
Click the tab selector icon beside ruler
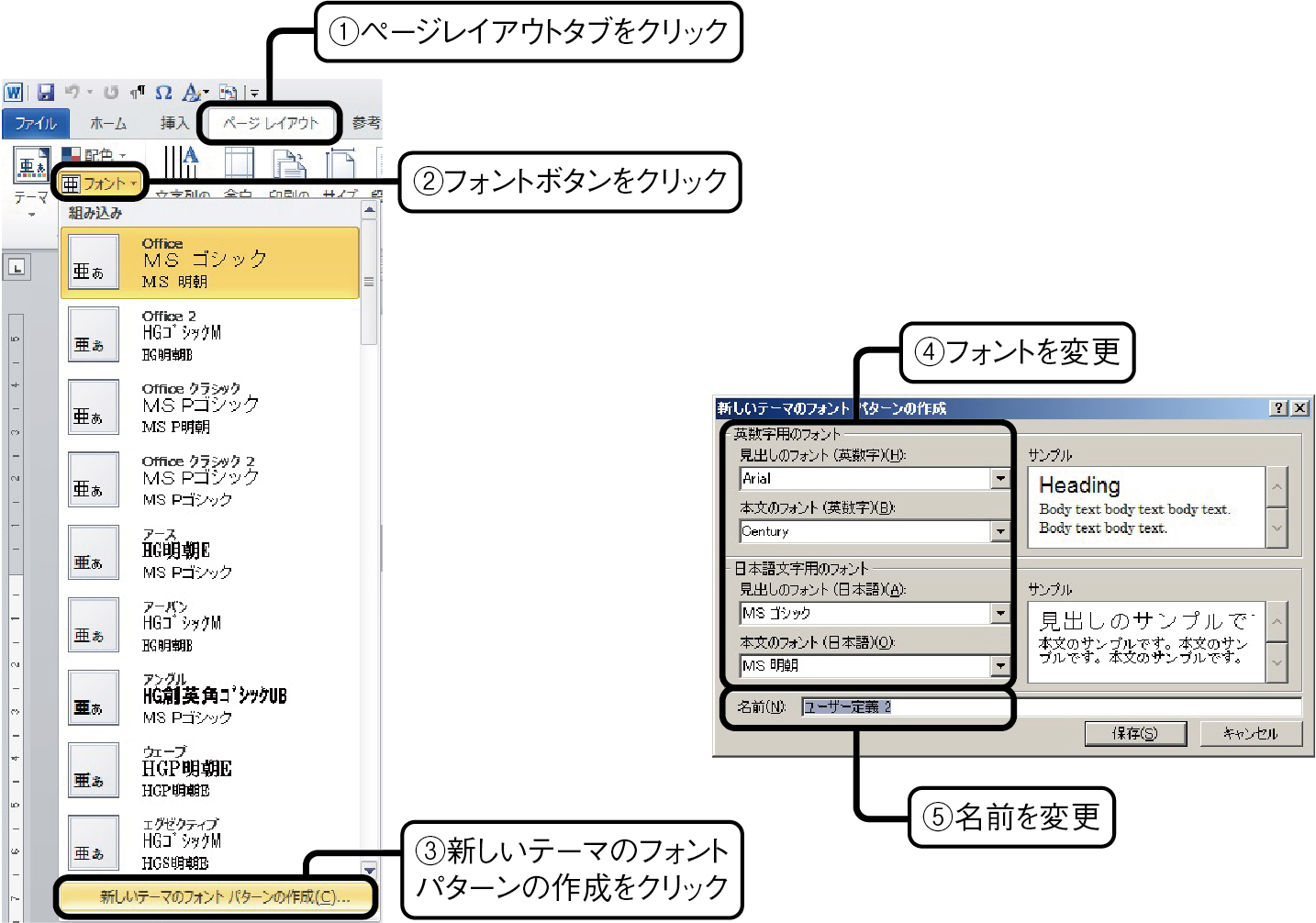point(17,268)
